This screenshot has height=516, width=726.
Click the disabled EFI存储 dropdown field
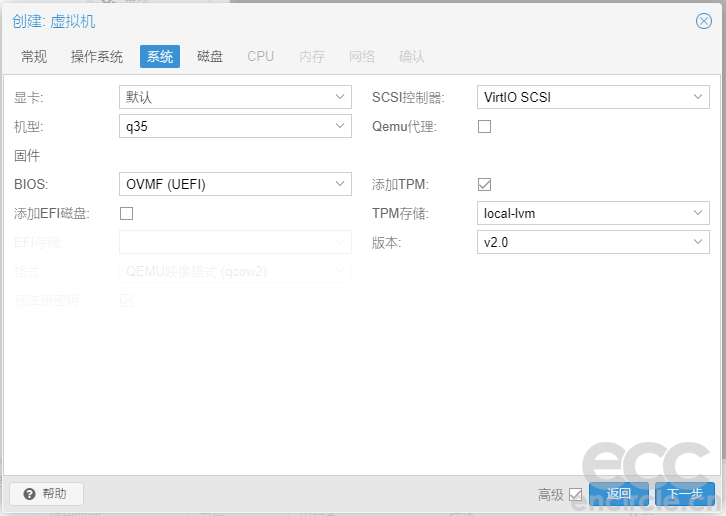pos(235,242)
